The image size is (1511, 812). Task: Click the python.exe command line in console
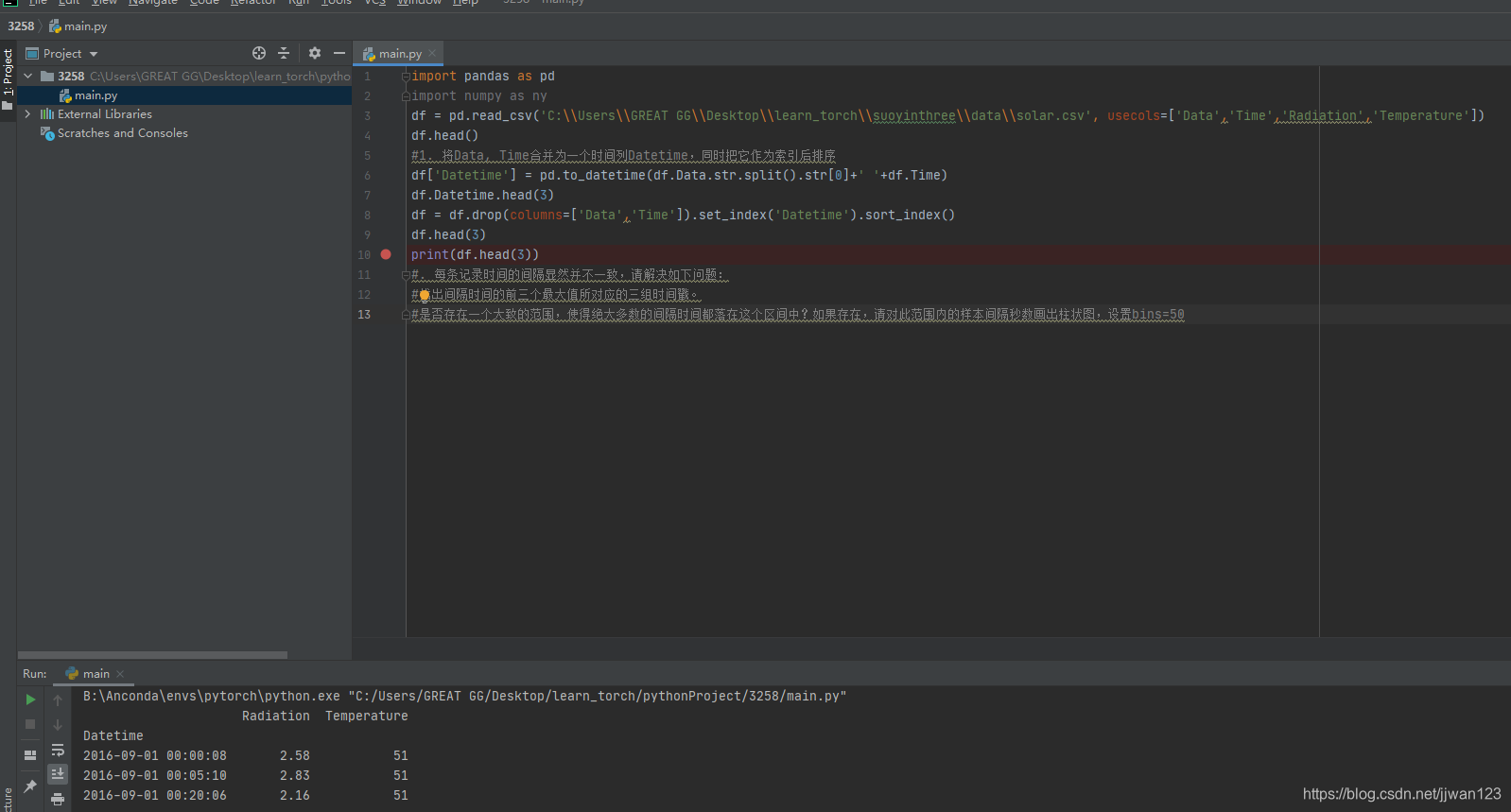click(x=464, y=696)
